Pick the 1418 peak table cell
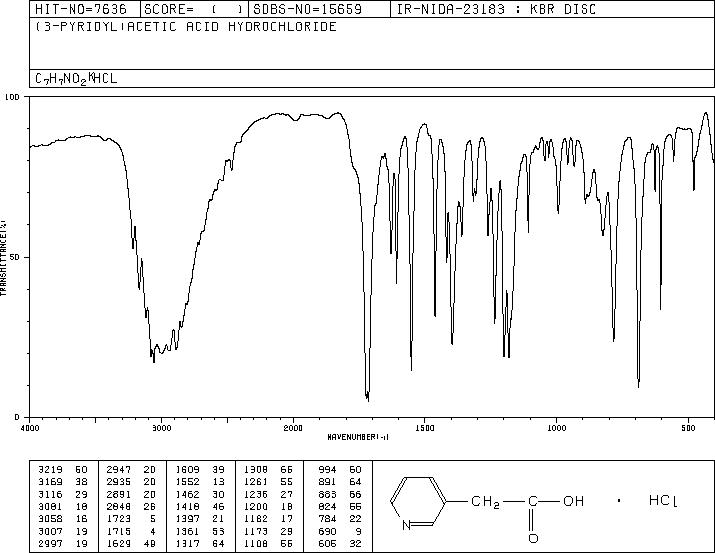 click(x=200, y=506)
